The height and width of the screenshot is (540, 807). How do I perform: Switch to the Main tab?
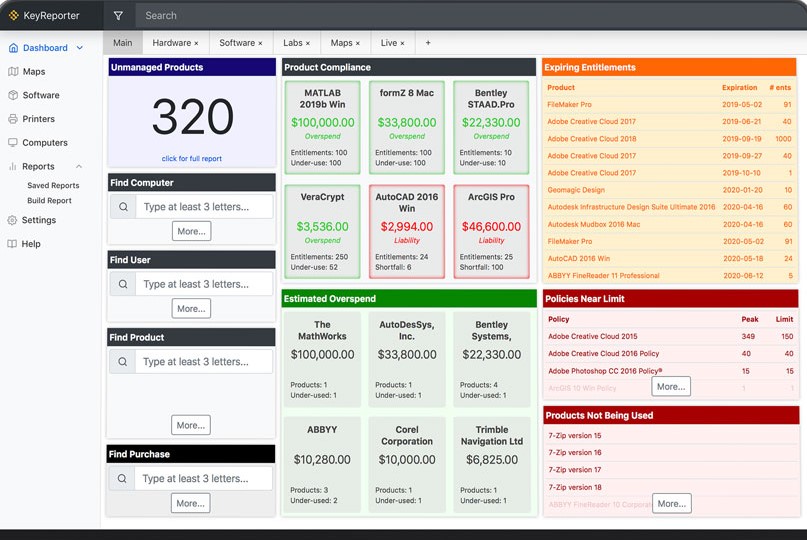pyautogui.click(x=122, y=43)
